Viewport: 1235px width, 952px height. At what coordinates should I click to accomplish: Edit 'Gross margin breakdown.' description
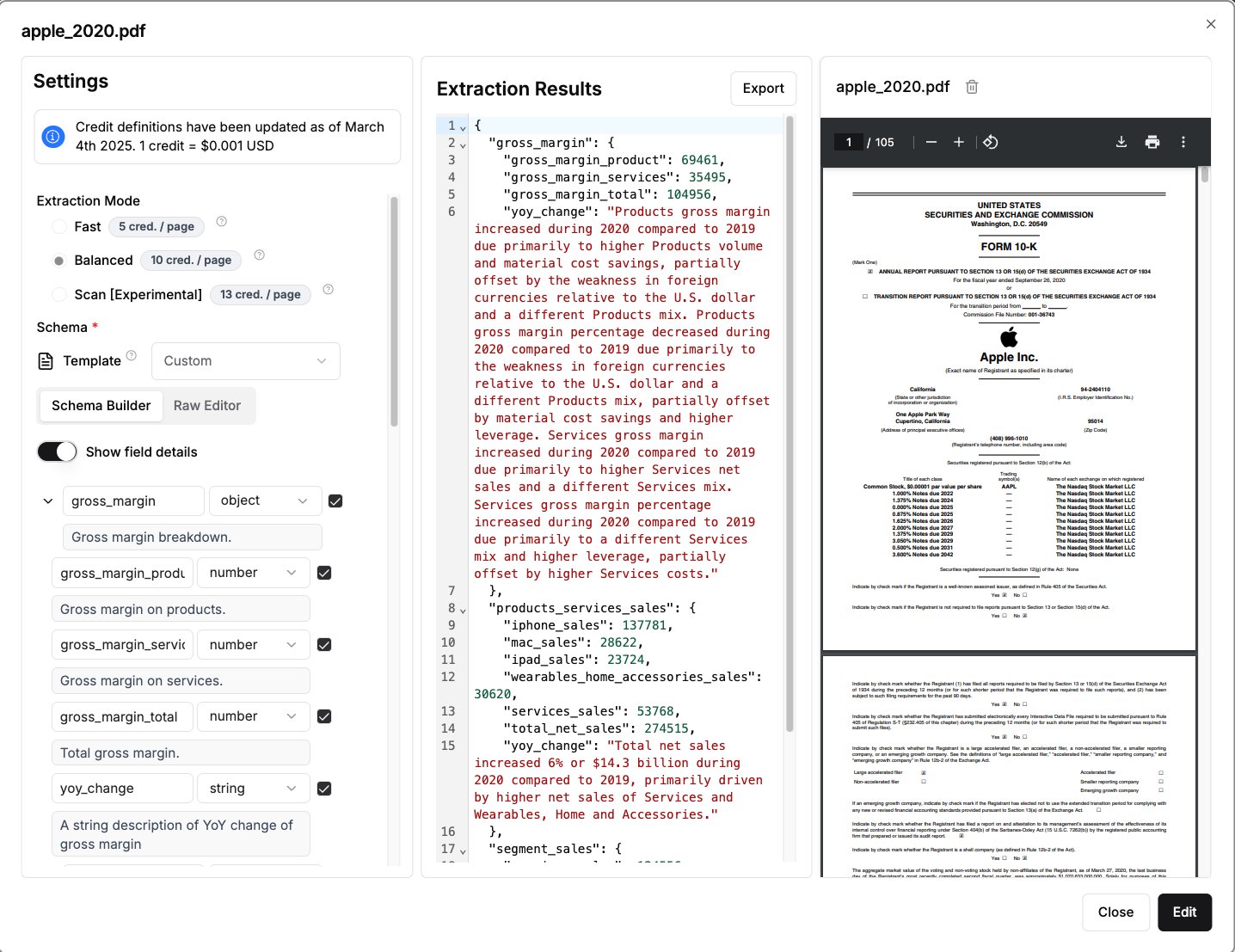pyautogui.click(x=193, y=537)
